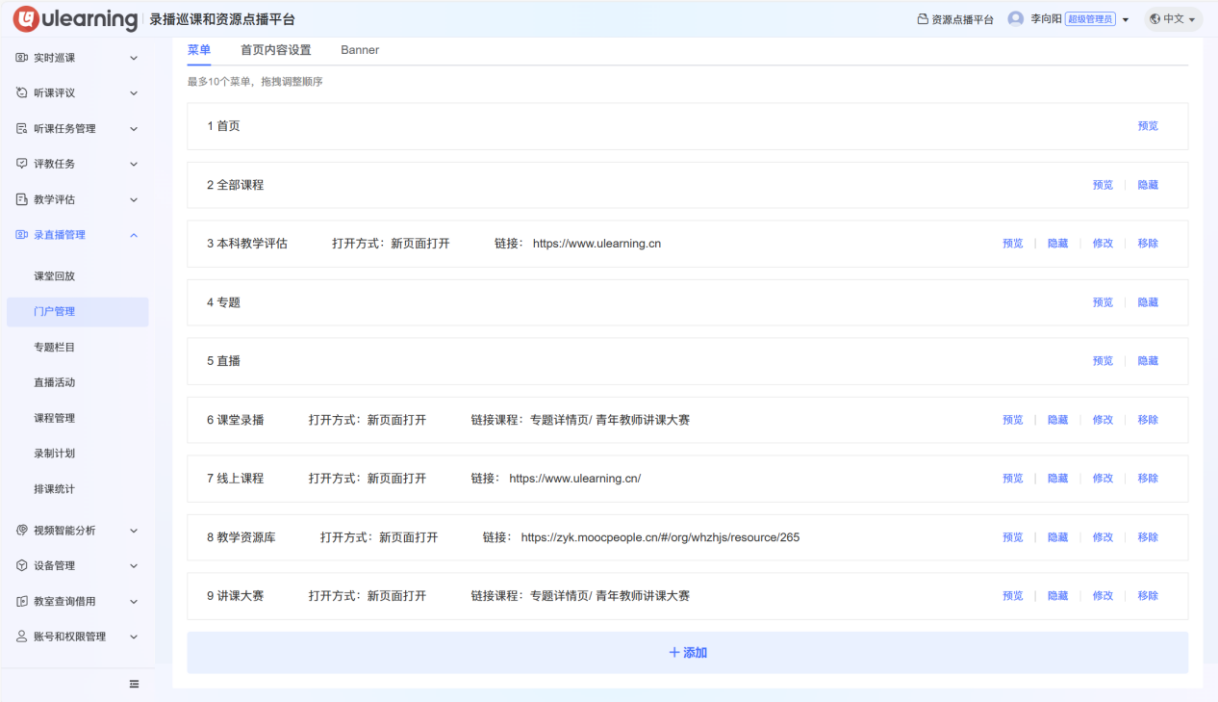Click the 实时巡课 sidebar icon
1218x702 pixels.
coord(22,58)
